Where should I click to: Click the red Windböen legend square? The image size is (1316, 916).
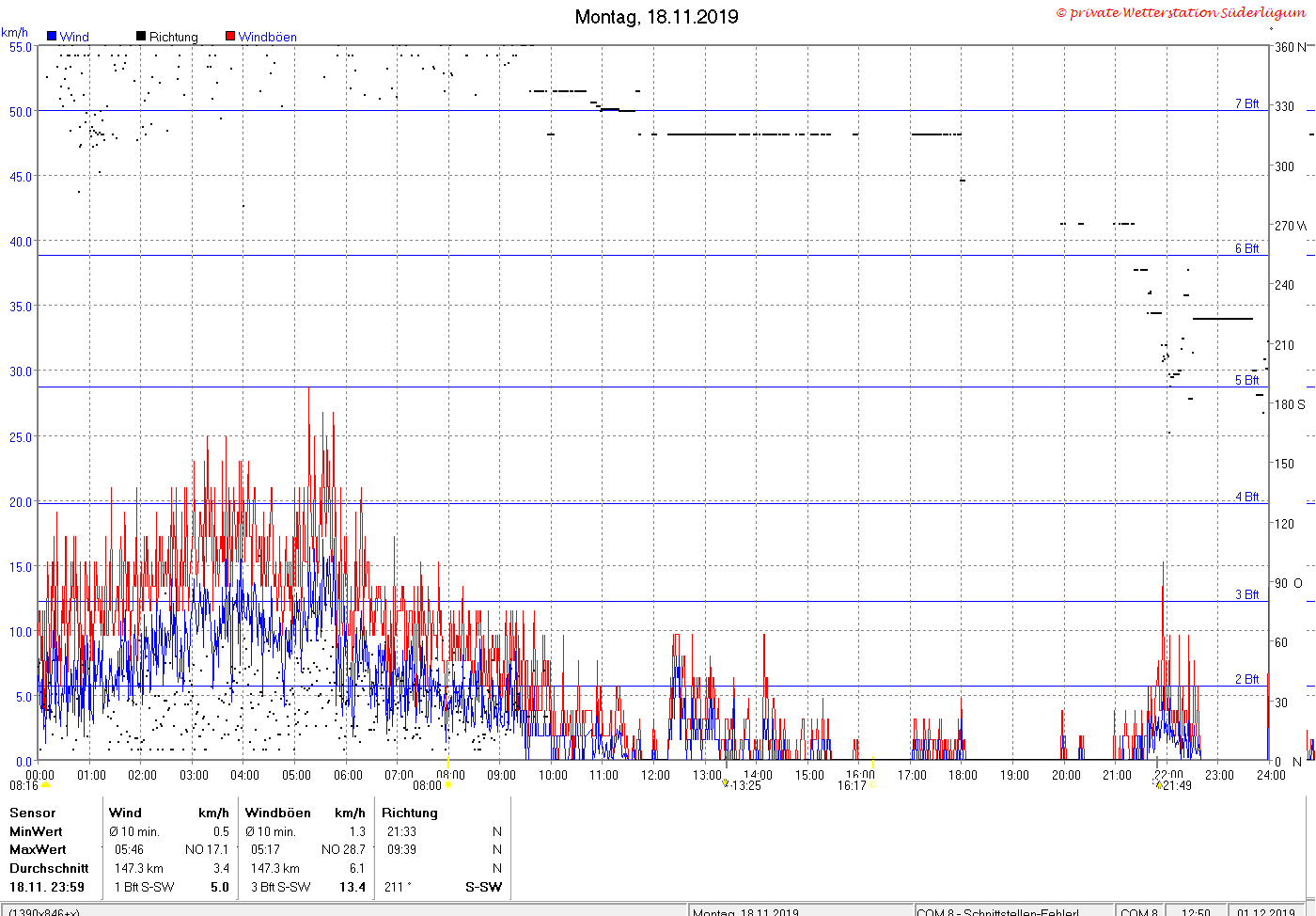click(230, 37)
